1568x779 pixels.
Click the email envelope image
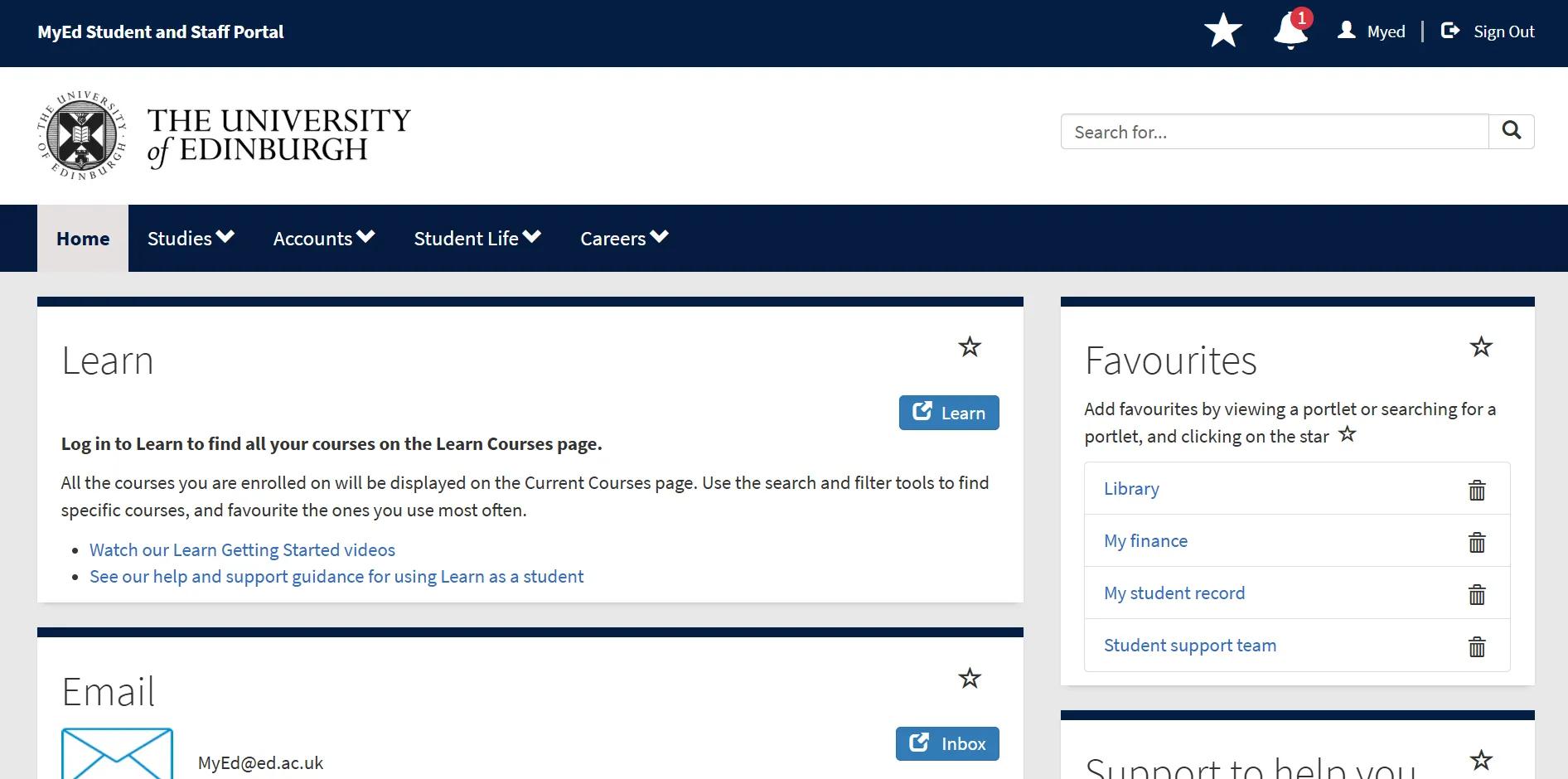(117, 753)
